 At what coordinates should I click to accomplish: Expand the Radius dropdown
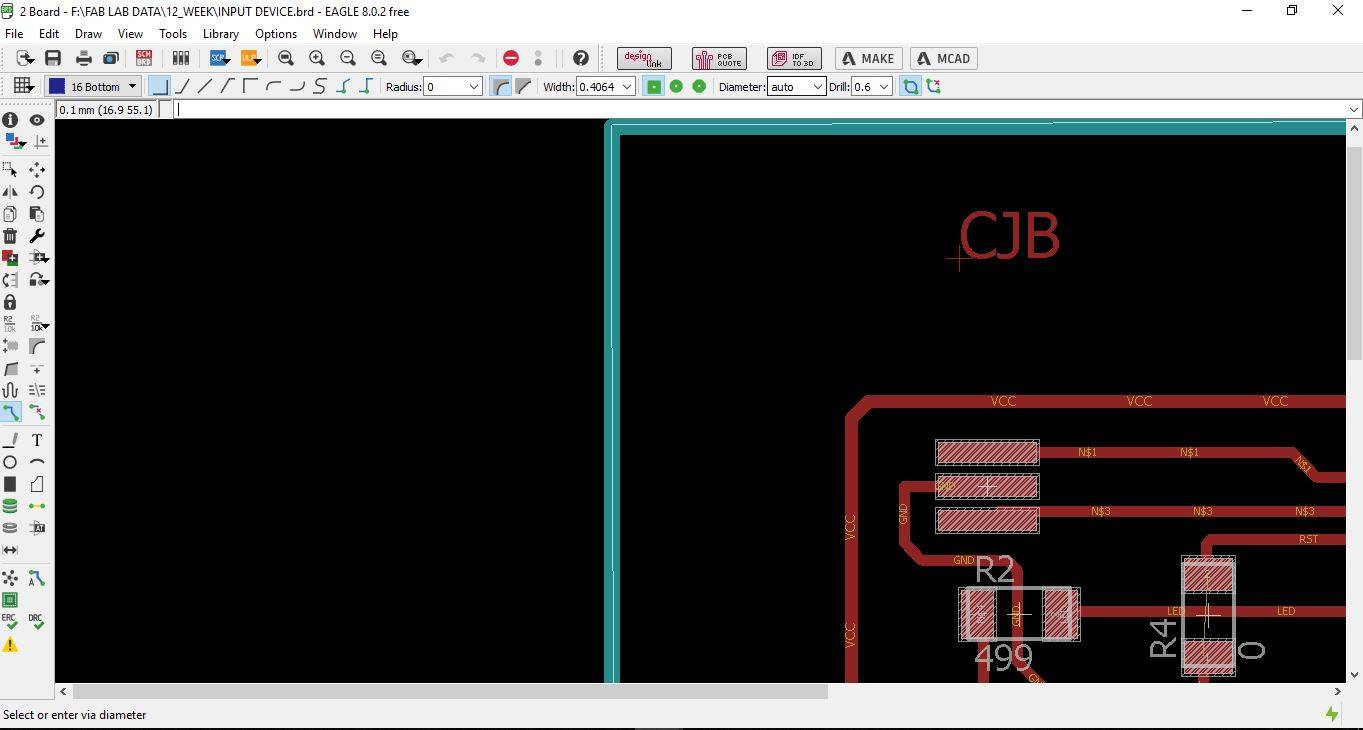pos(474,87)
